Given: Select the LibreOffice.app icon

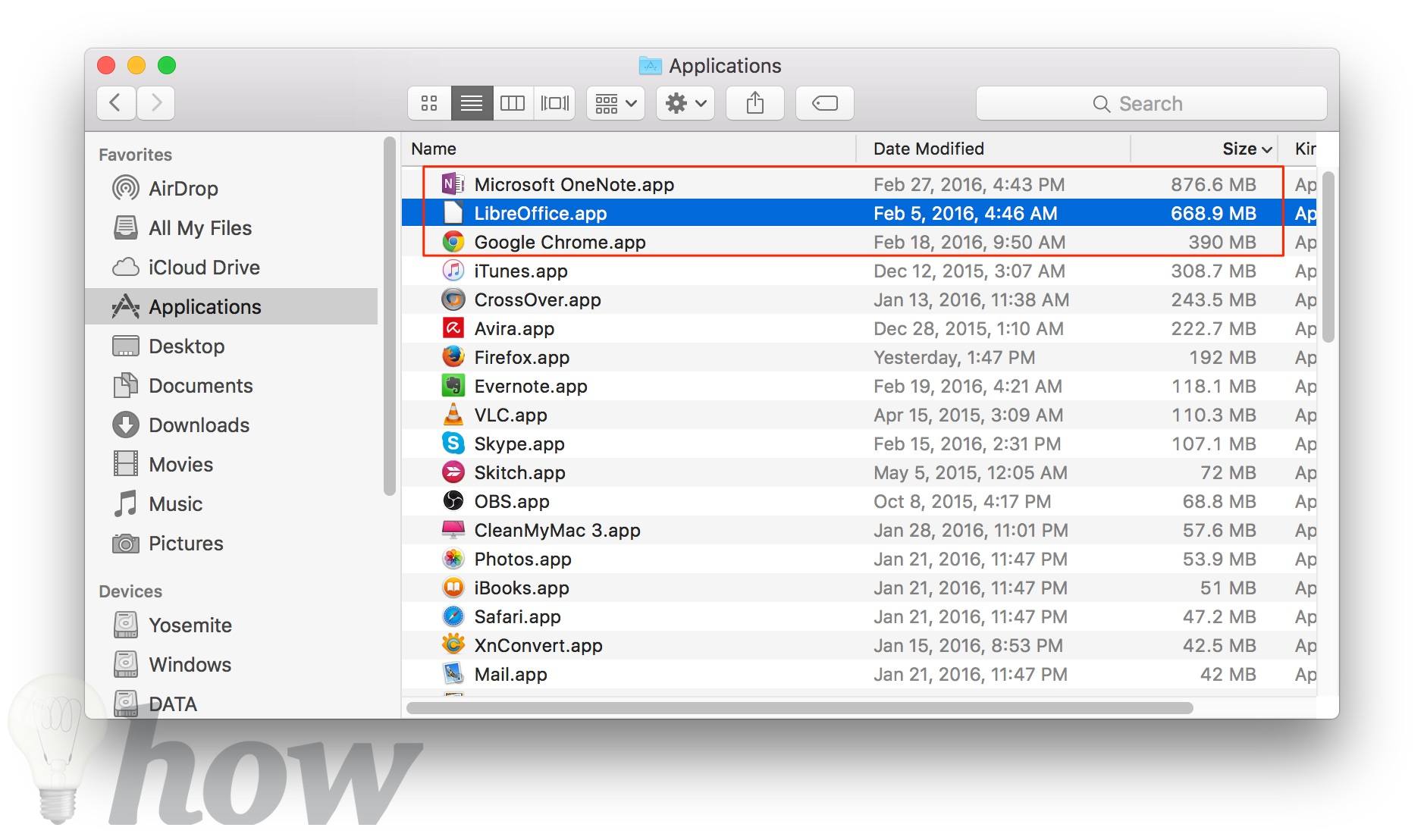Looking at the screenshot, I should 453,213.
